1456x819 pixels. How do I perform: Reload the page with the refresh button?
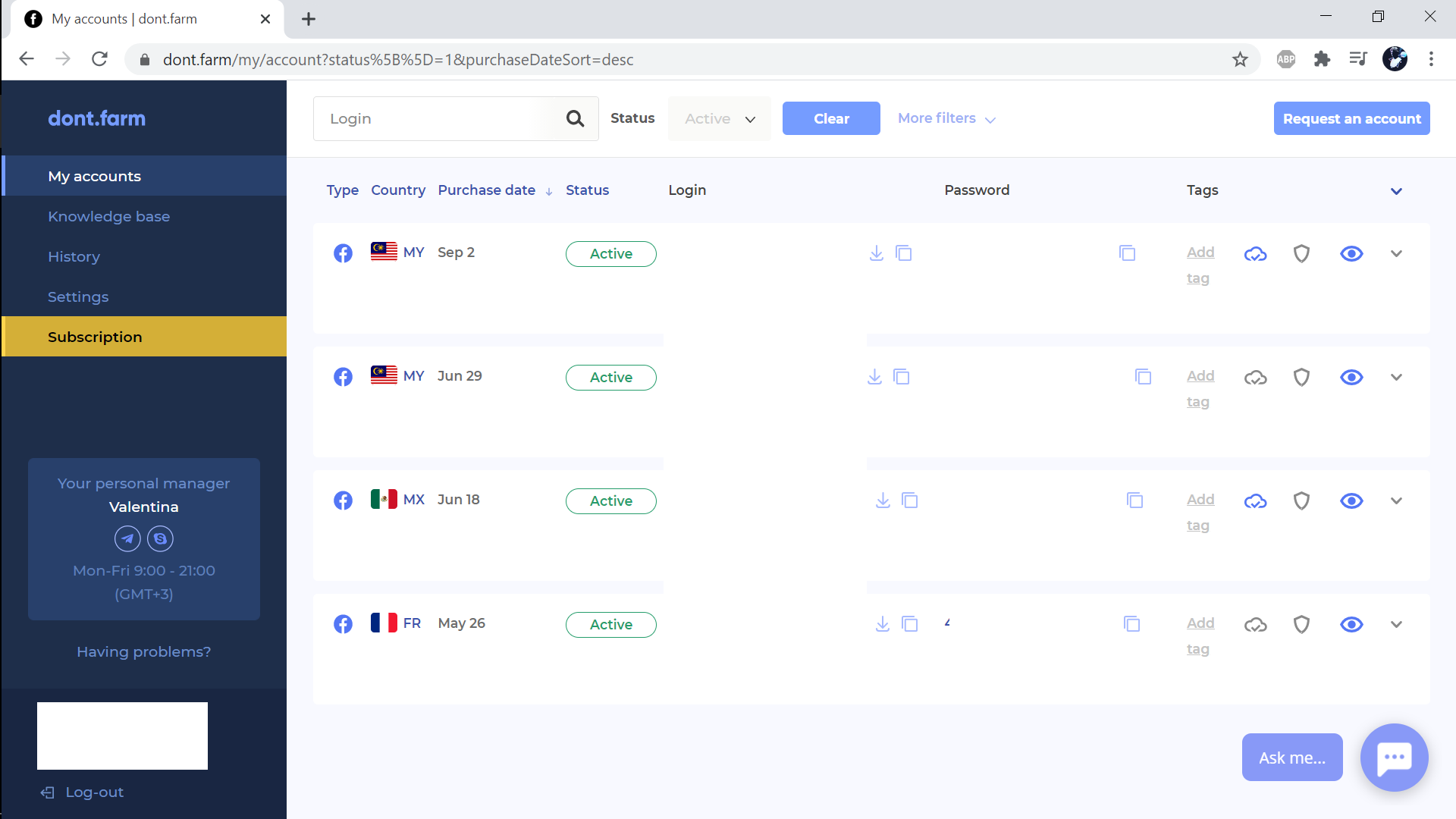pyautogui.click(x=99, y=59)
